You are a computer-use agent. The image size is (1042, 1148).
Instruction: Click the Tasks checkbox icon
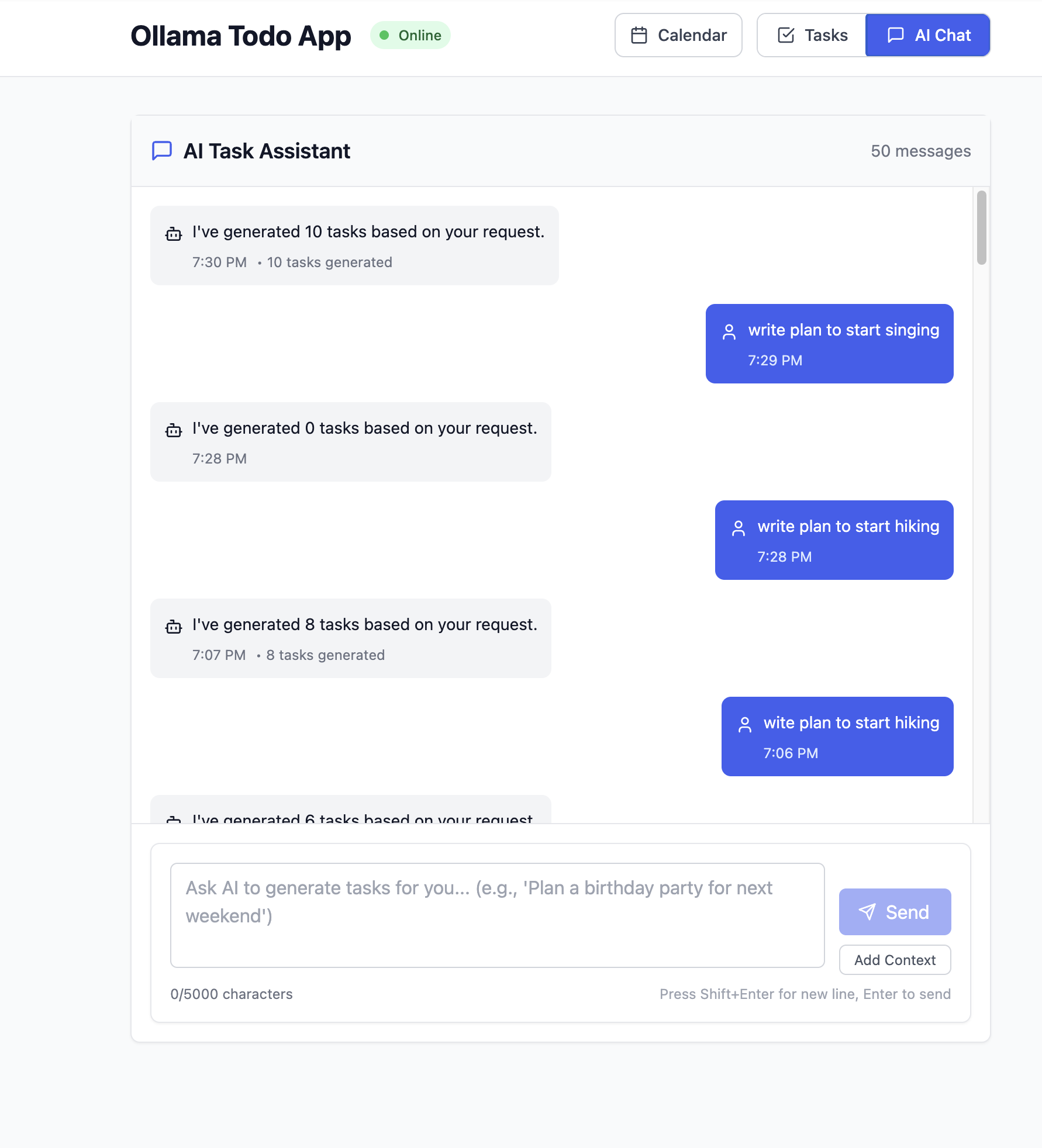click(786, 36)
